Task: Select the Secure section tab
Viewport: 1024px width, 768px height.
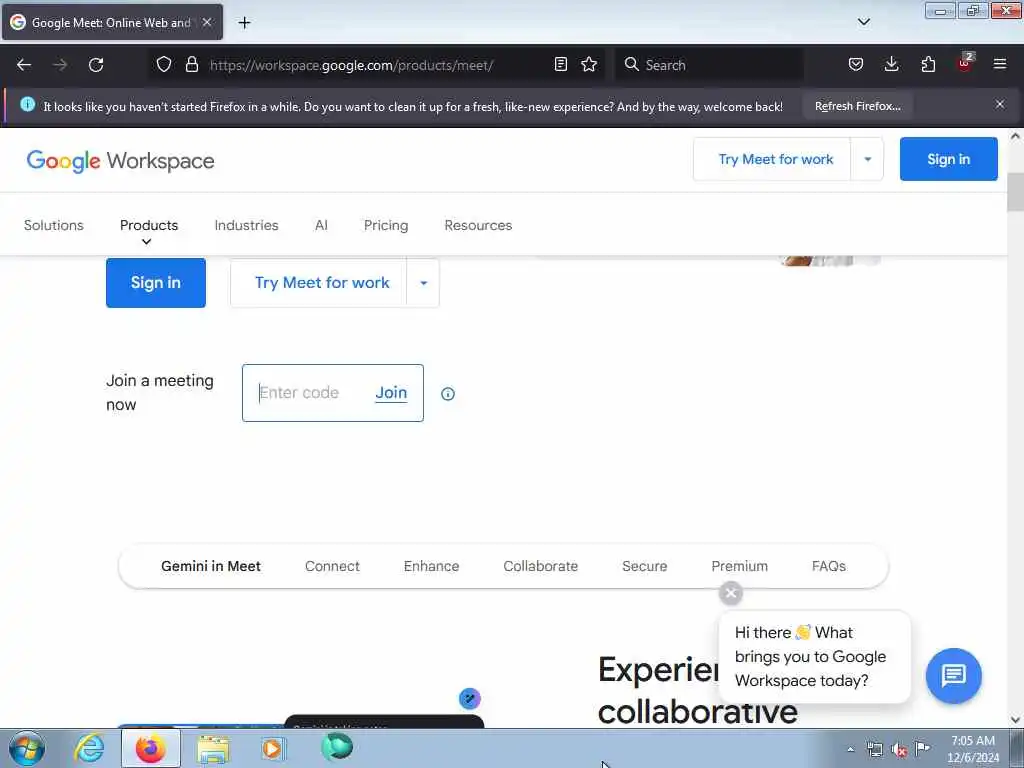Action: click(645, 566)
